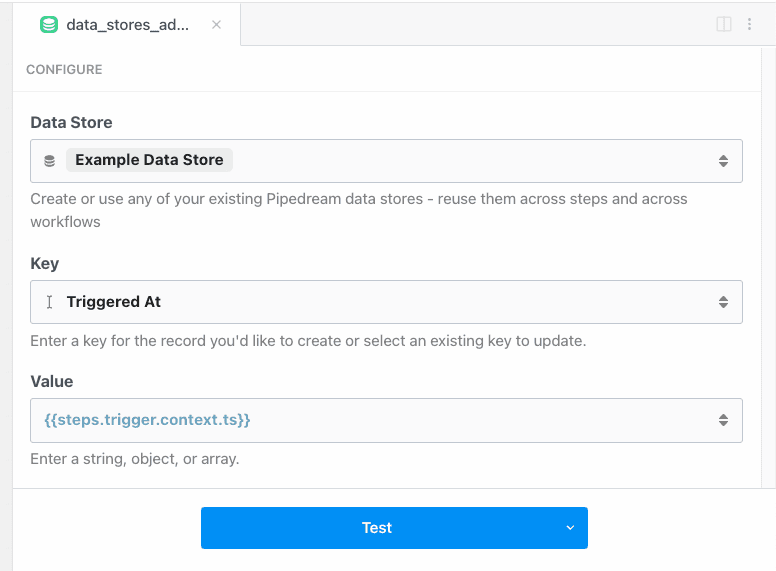The height and width of the screenshot is (571, 776).
Task: Select the data_stores_ad... tab
Action: coord(127,25)
